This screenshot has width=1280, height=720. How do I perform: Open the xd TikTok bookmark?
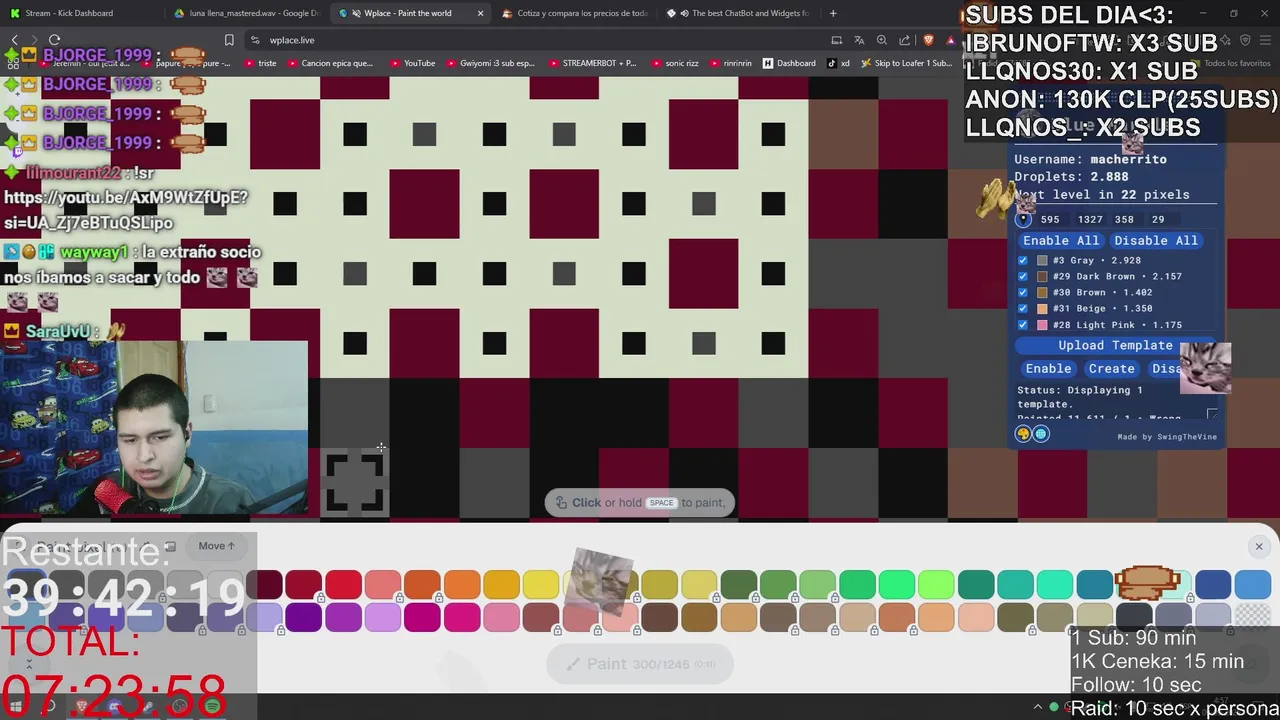click(838, 63)
